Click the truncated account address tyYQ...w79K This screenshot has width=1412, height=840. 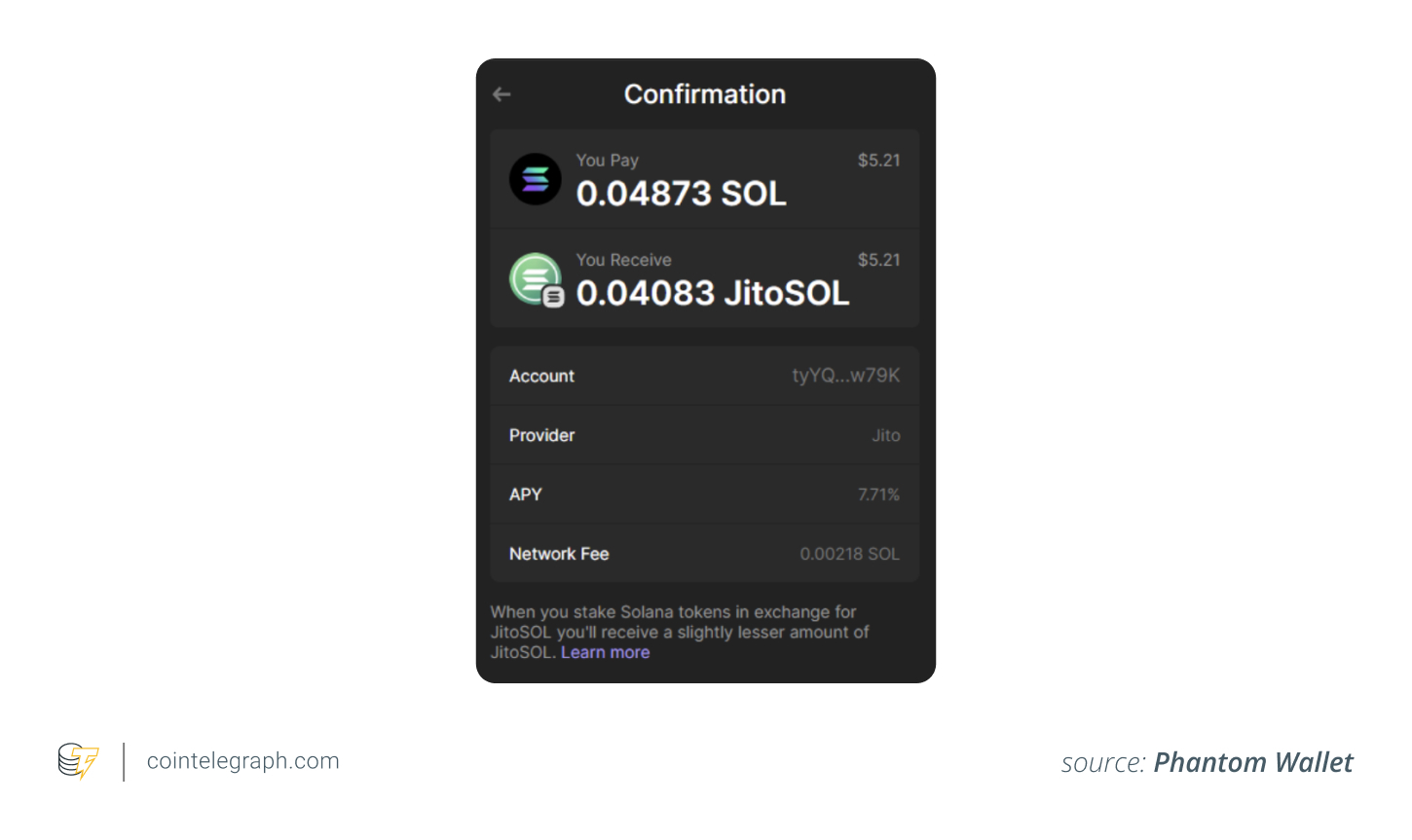point(847,376)
